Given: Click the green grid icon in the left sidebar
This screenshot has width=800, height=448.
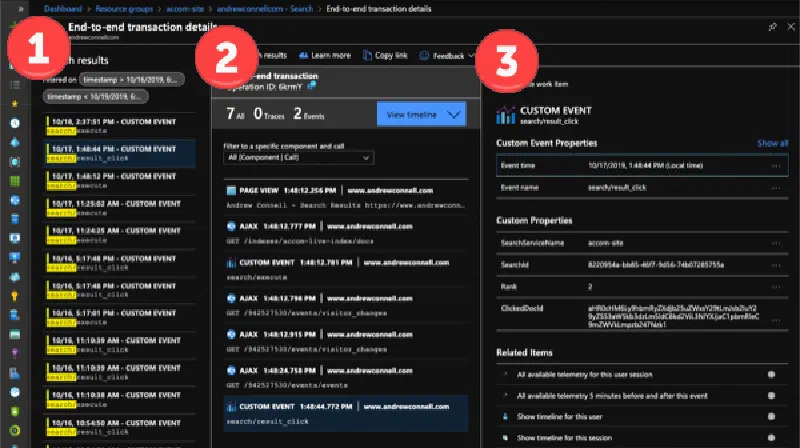Looking at the screenshot, I should click(x=15, y=181).
